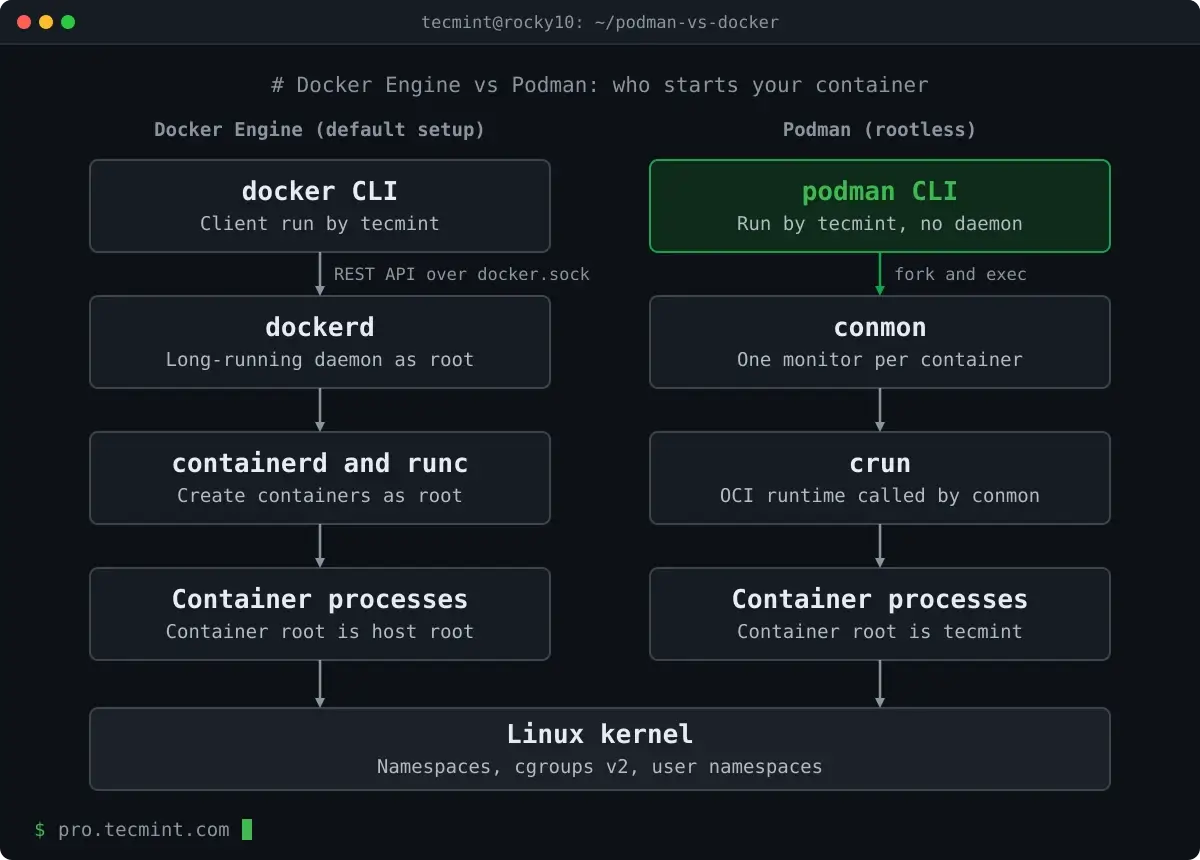Click the 'Client run by tecmint' text

[x=320, y=223]
